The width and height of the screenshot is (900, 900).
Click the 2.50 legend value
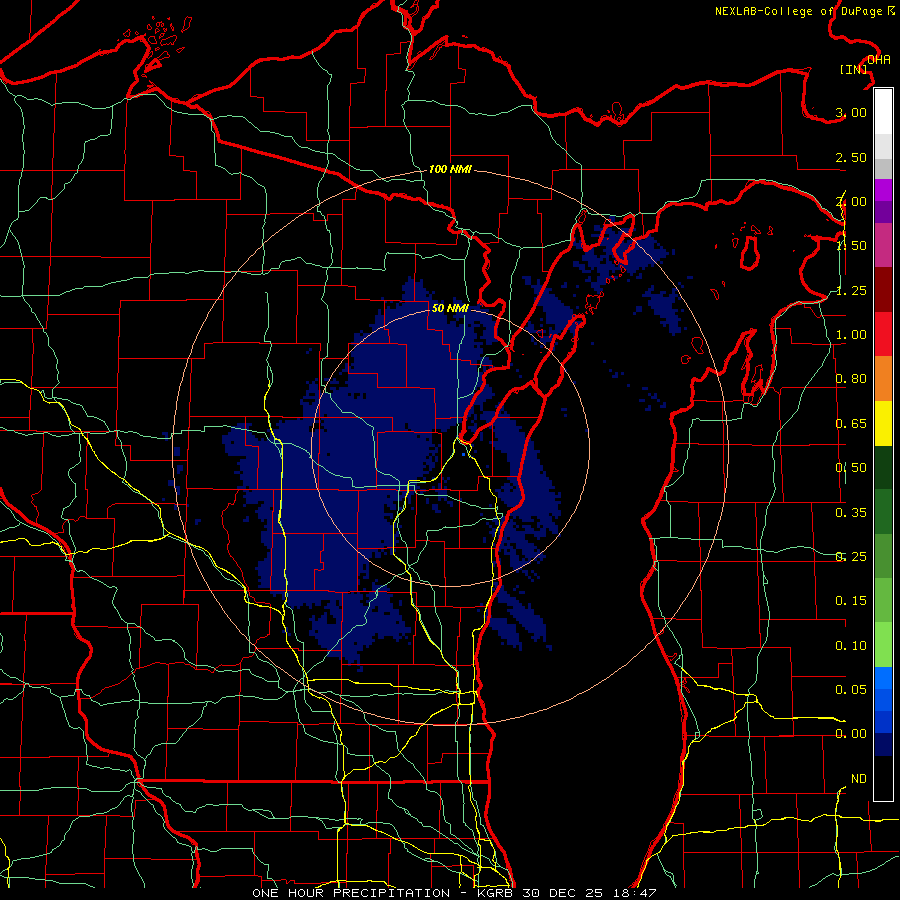click(x=851, y=157)
